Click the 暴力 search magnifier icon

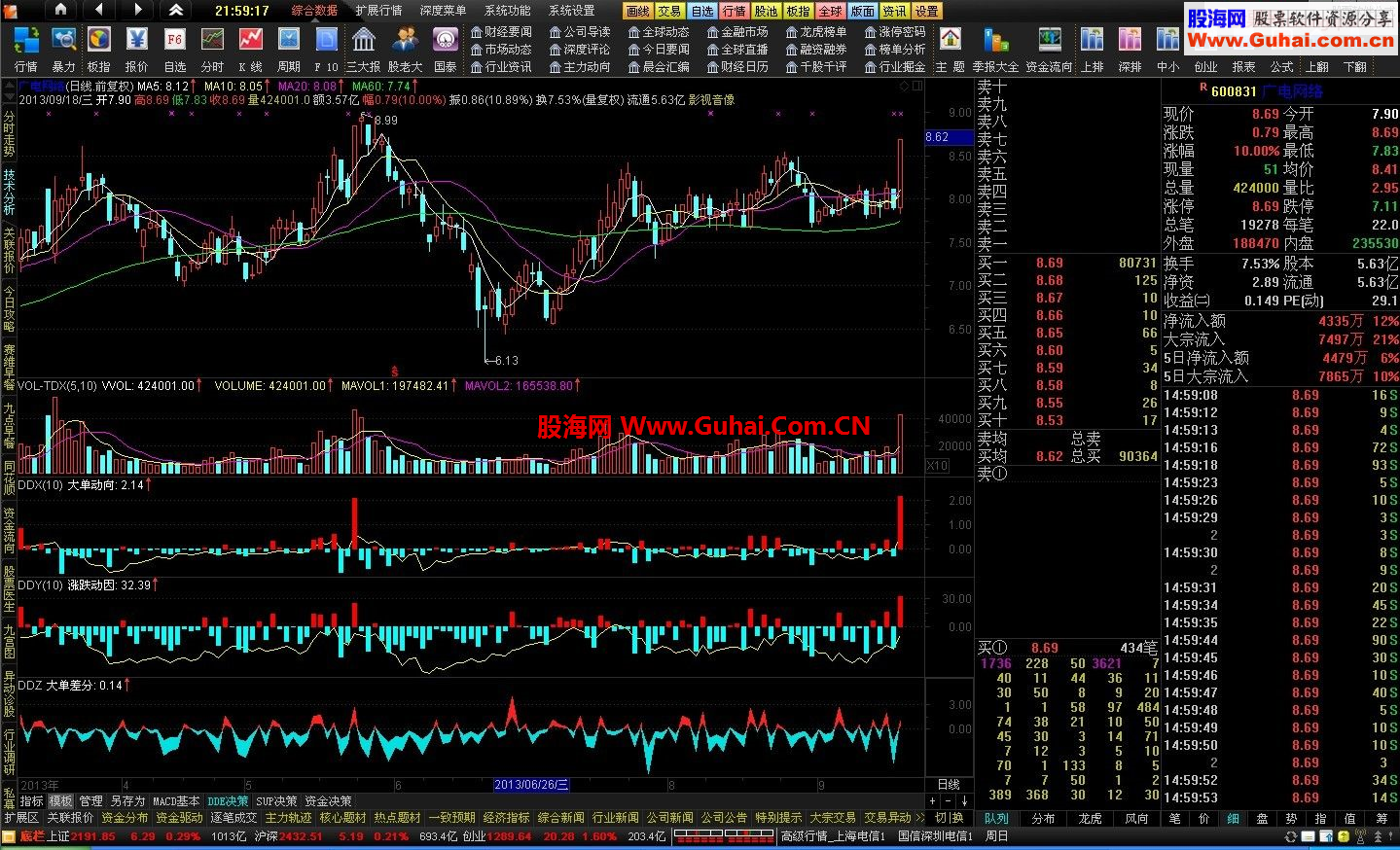coord(63,50)
